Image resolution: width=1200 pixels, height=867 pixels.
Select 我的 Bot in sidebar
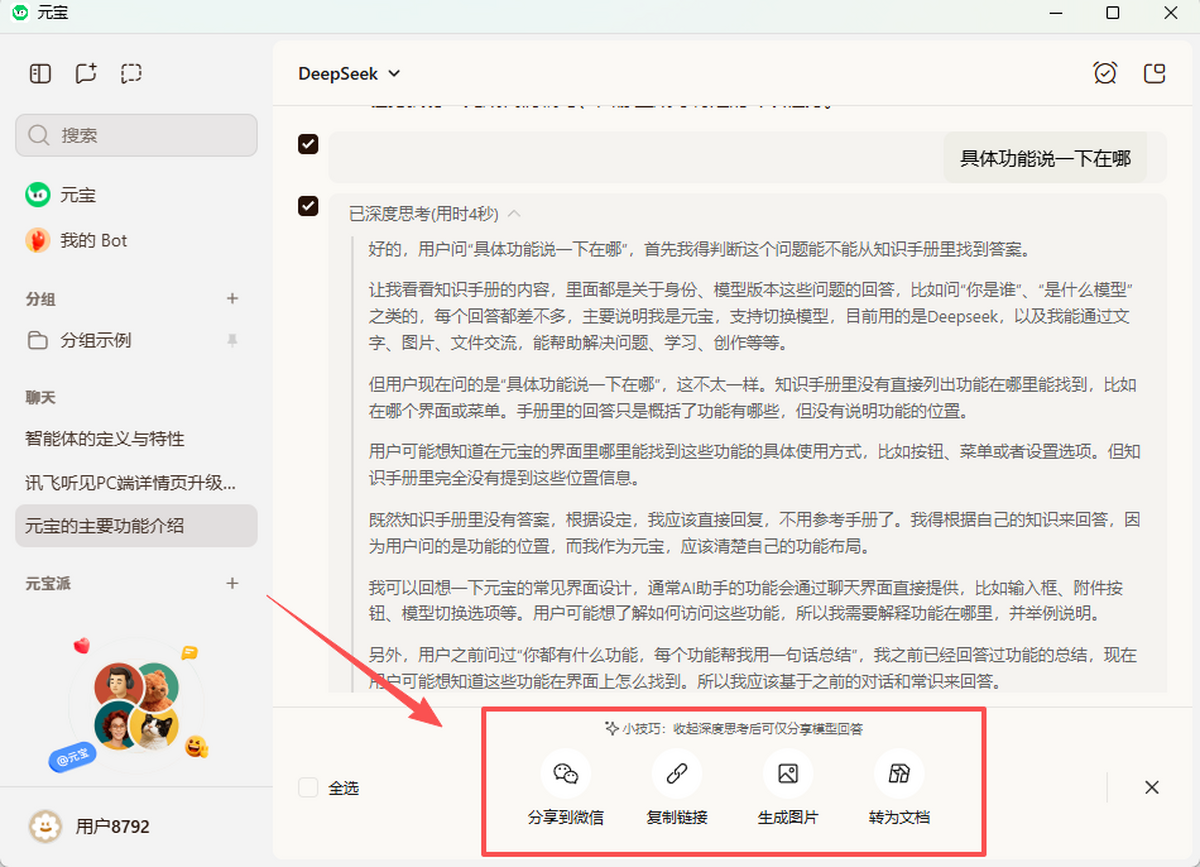94,240
